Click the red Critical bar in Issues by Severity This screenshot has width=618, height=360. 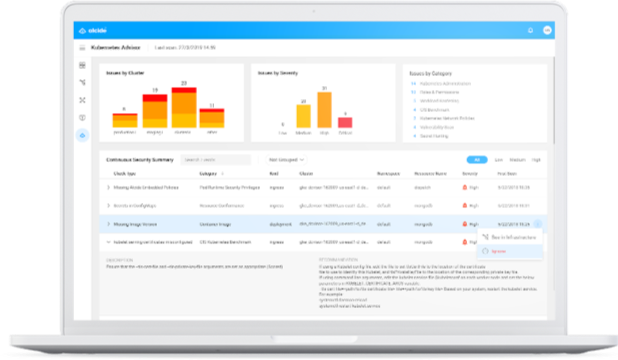pos(345,122)
